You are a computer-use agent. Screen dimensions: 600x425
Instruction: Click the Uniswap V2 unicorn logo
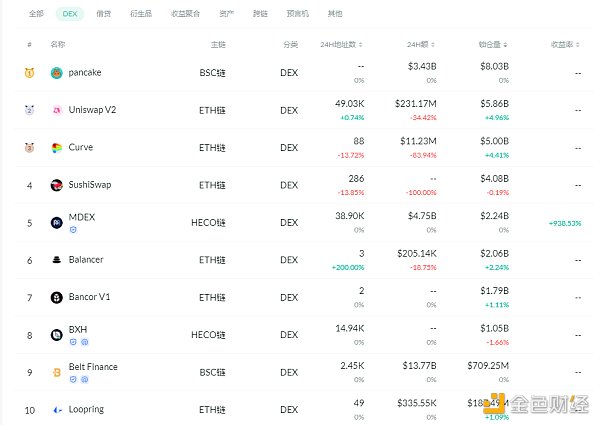point(57,110)
